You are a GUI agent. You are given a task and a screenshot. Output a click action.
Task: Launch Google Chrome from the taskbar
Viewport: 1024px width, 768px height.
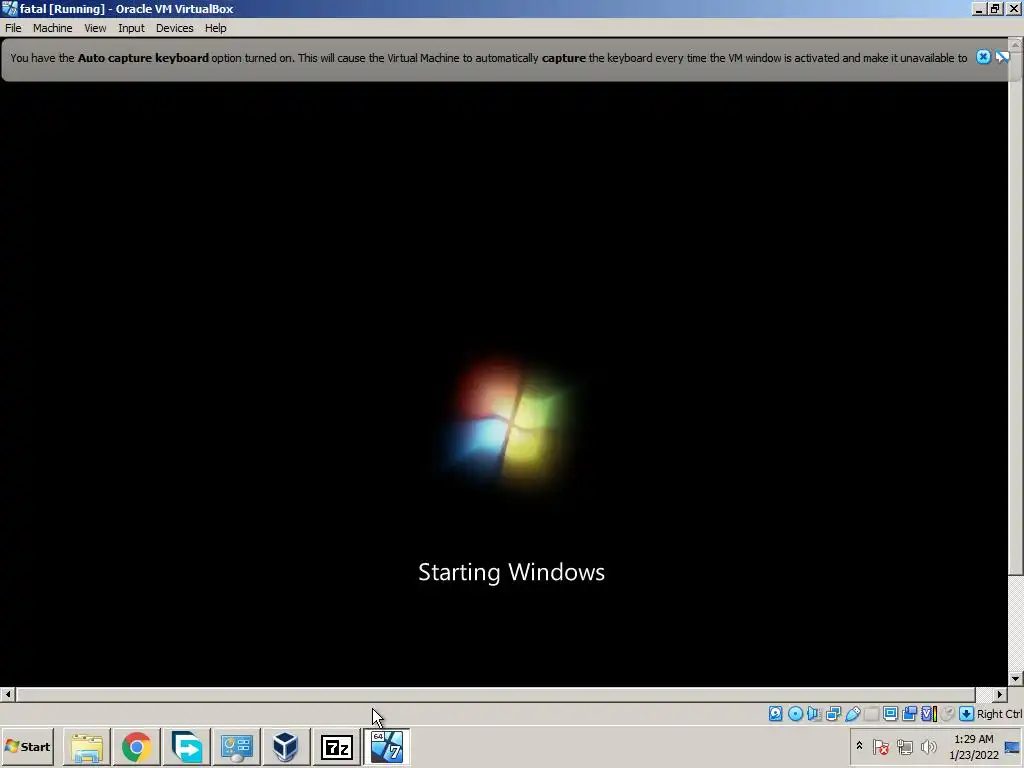(136, 746)
